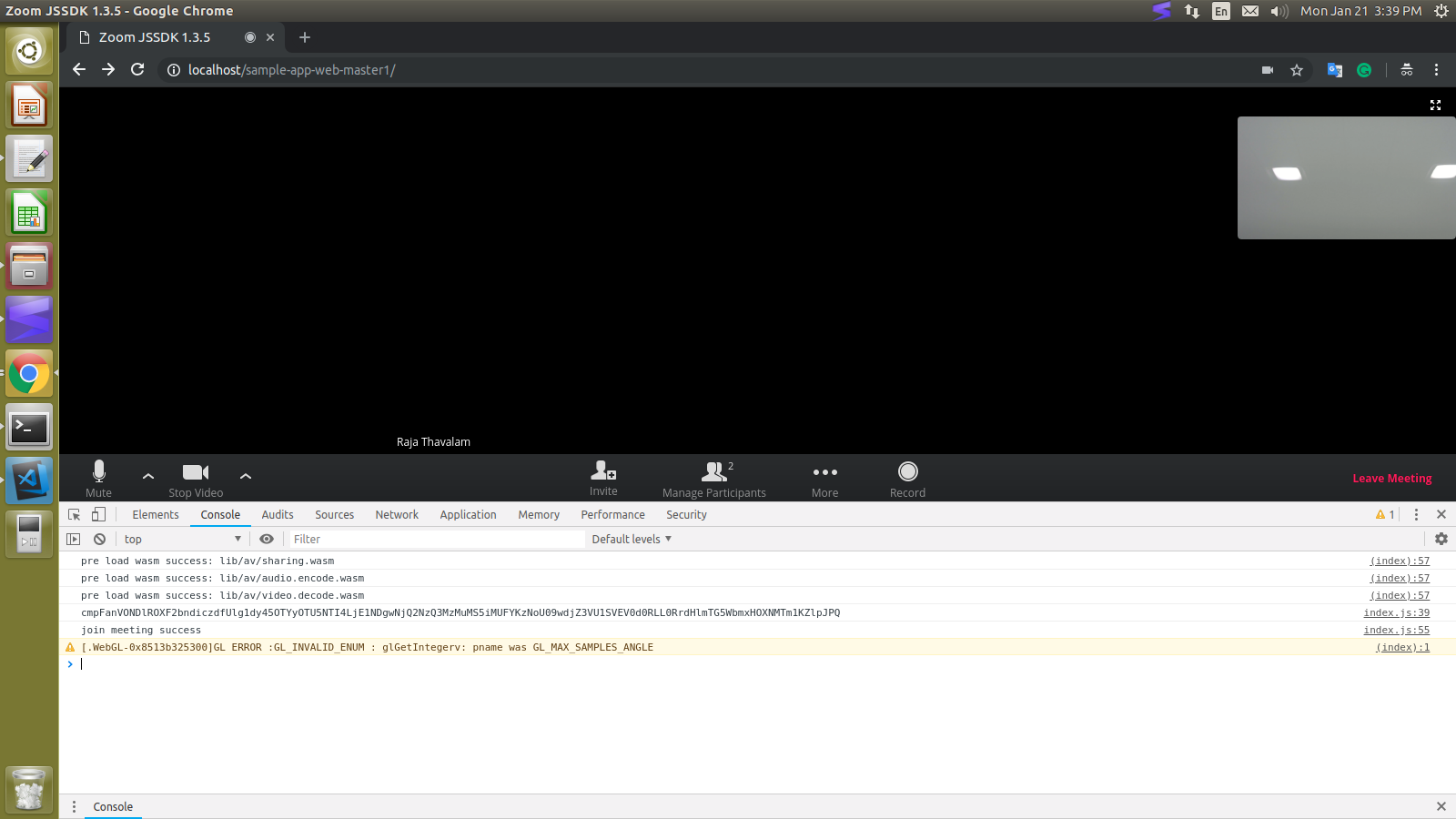Open the Invite participants dialog
This screenshot has height=819, width=1456.
click(603, 479)
